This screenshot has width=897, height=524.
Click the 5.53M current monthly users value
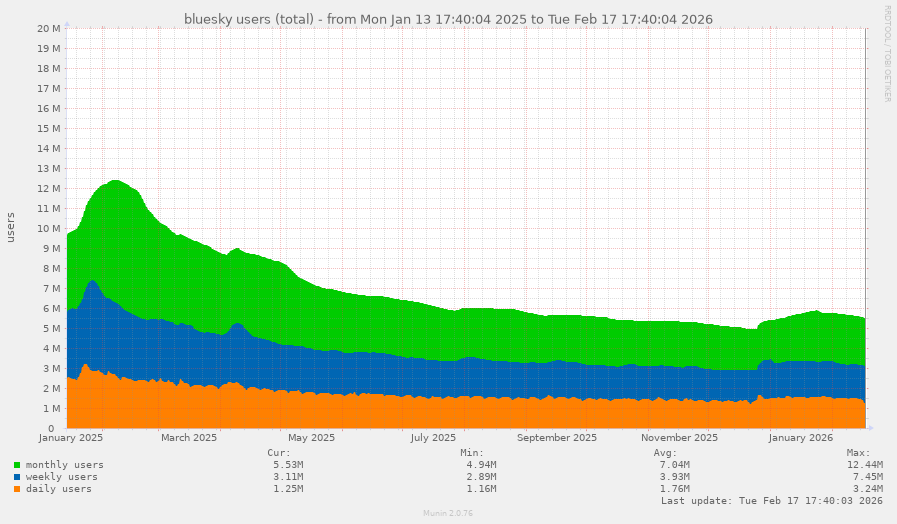tap(287, 465)
